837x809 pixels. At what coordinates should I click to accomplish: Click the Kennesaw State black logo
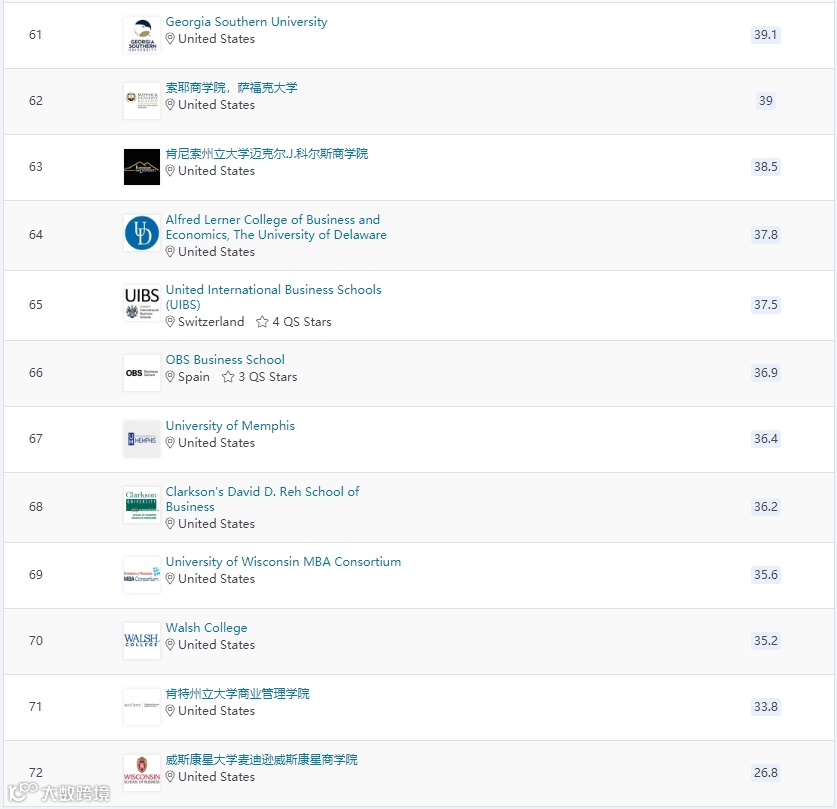coord(142,167)
